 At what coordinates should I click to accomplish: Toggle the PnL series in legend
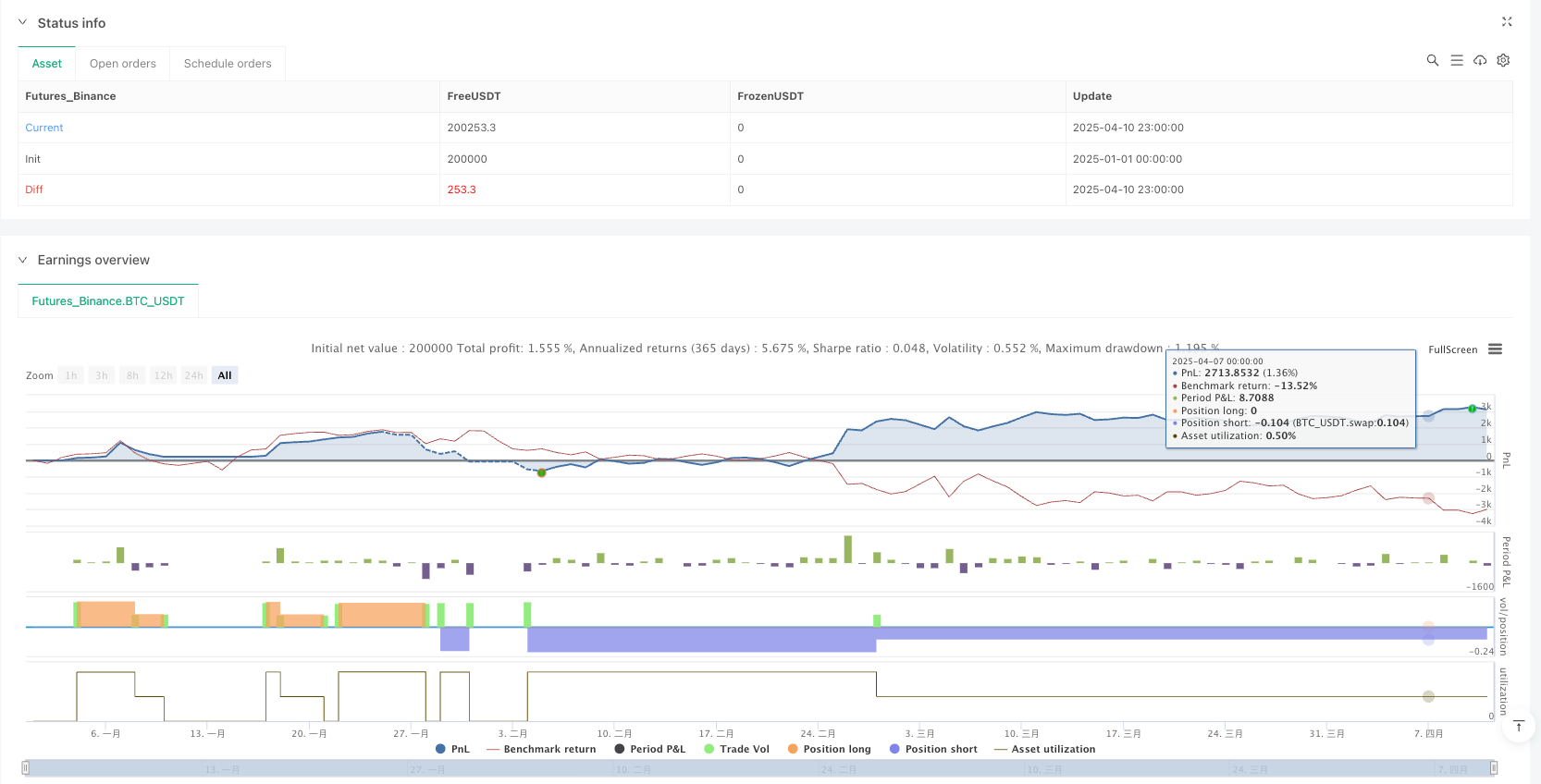(x=452, y=749)
